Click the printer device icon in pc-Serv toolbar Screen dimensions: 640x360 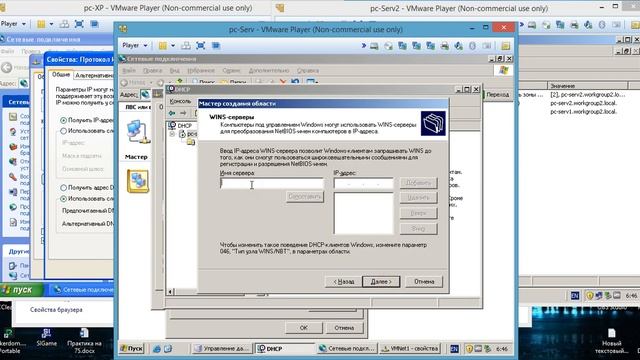click(444, 46)
